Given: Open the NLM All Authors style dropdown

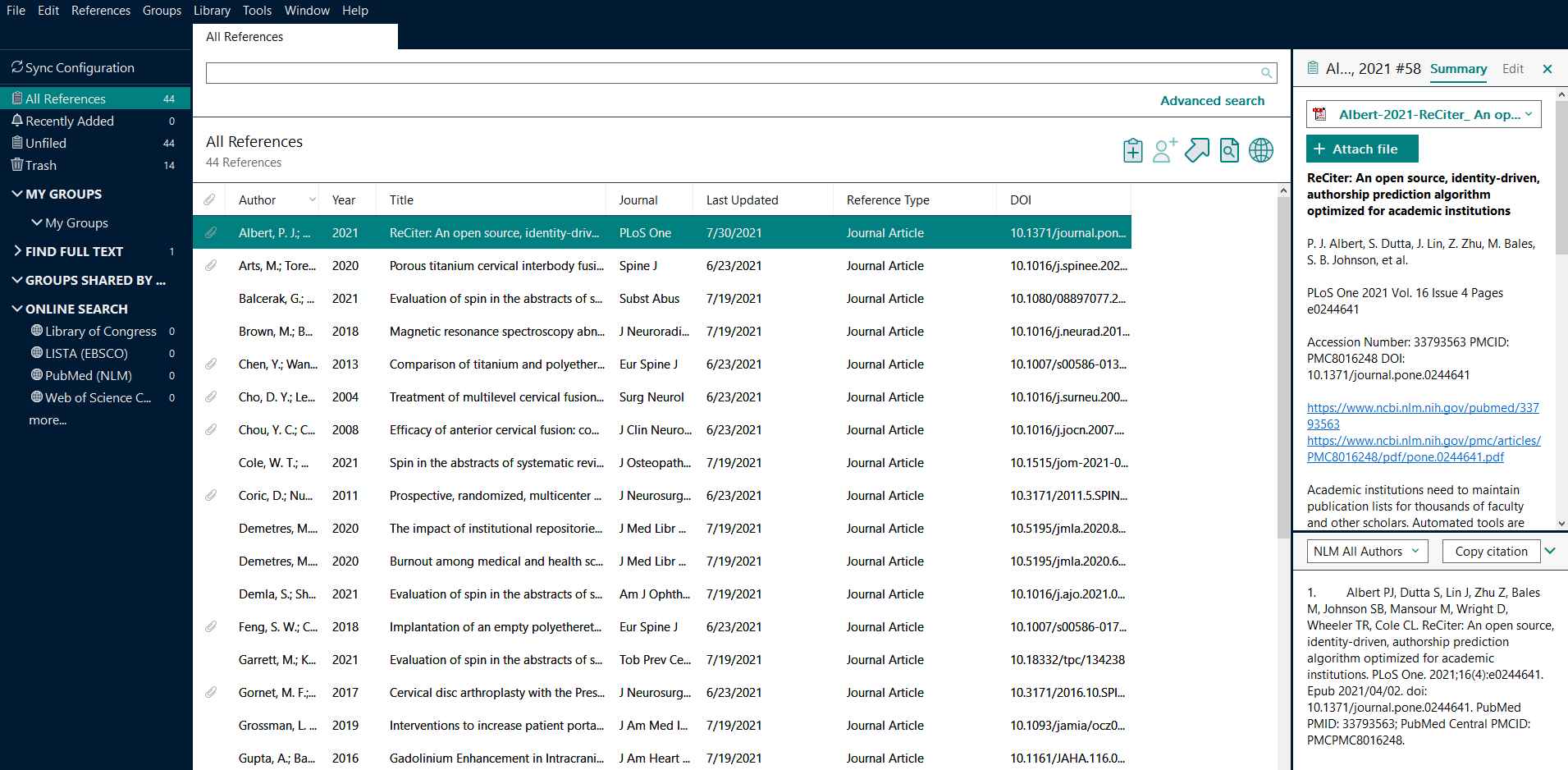Looking at the screenshot, I should pyautogui.click(x=1366, y=552).
